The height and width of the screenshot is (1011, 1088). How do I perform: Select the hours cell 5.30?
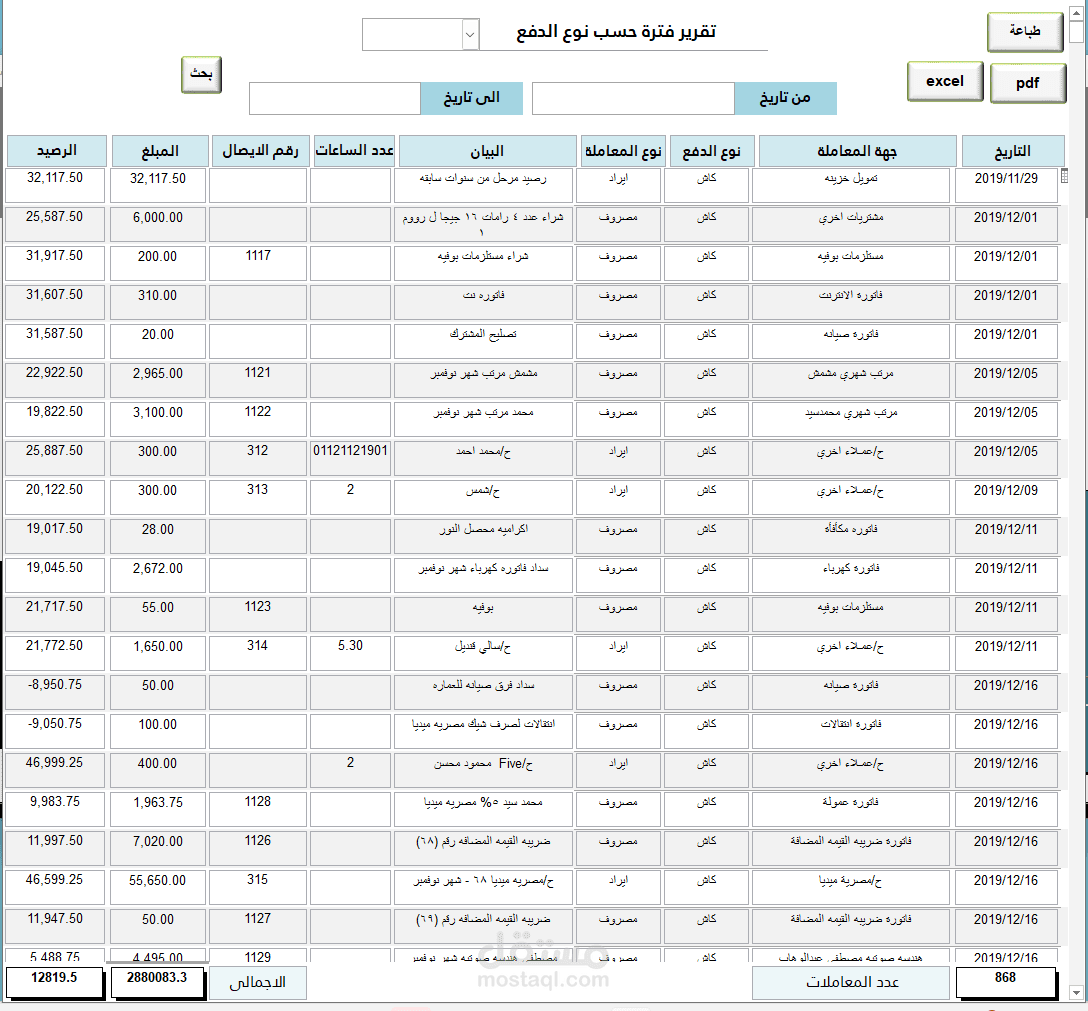(350, 653)
